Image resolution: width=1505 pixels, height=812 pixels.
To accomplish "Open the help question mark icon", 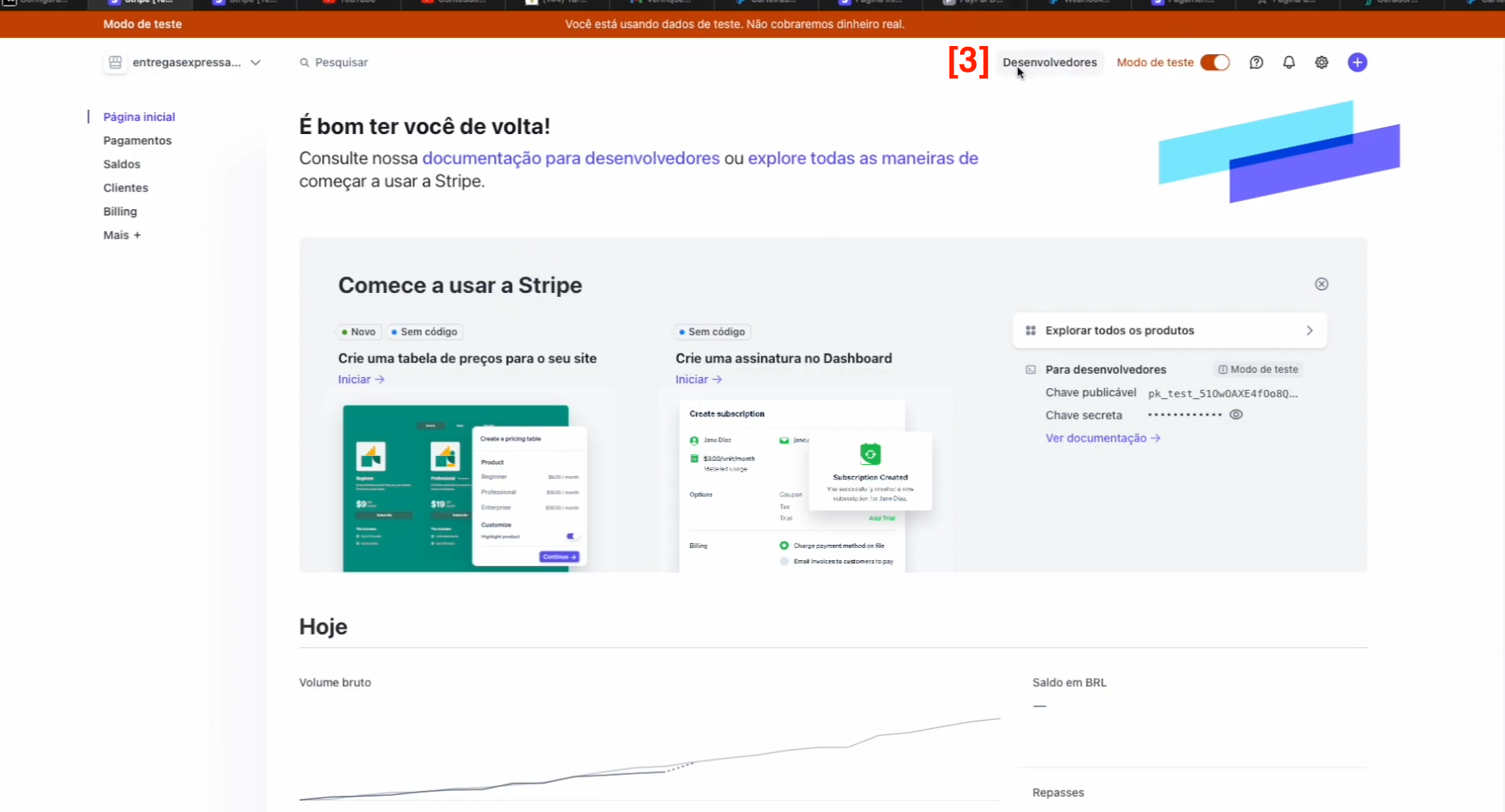I will click(x=1256, y=62).
